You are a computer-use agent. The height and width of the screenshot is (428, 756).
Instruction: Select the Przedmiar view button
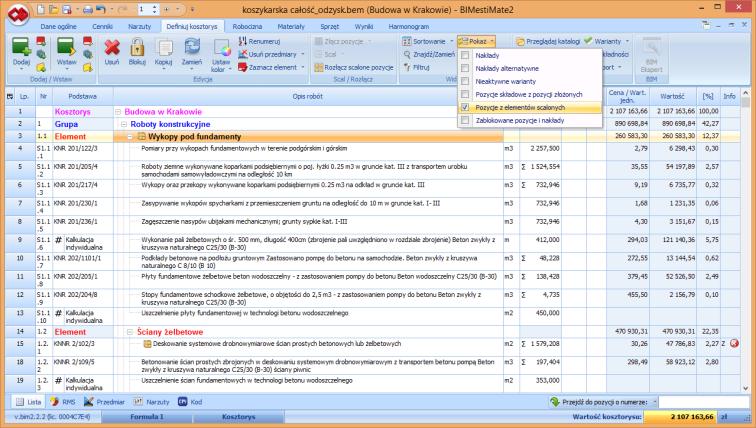tap(104, 401)
